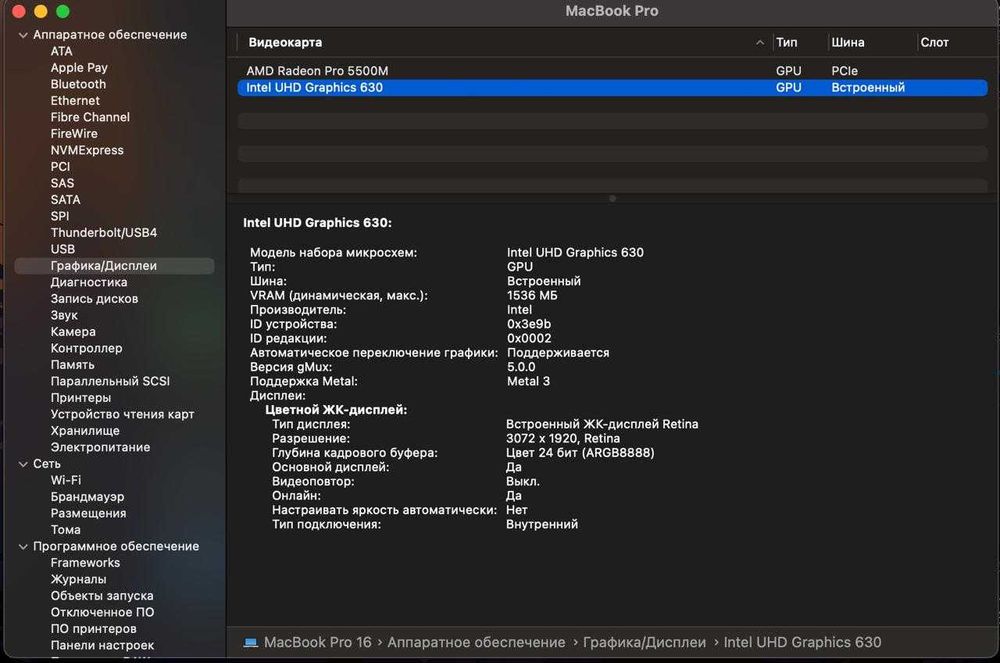Open Журналы in the sidebar
Image resolution: width=1000 pixels, height=663 pixels.
tap(78, 579)
